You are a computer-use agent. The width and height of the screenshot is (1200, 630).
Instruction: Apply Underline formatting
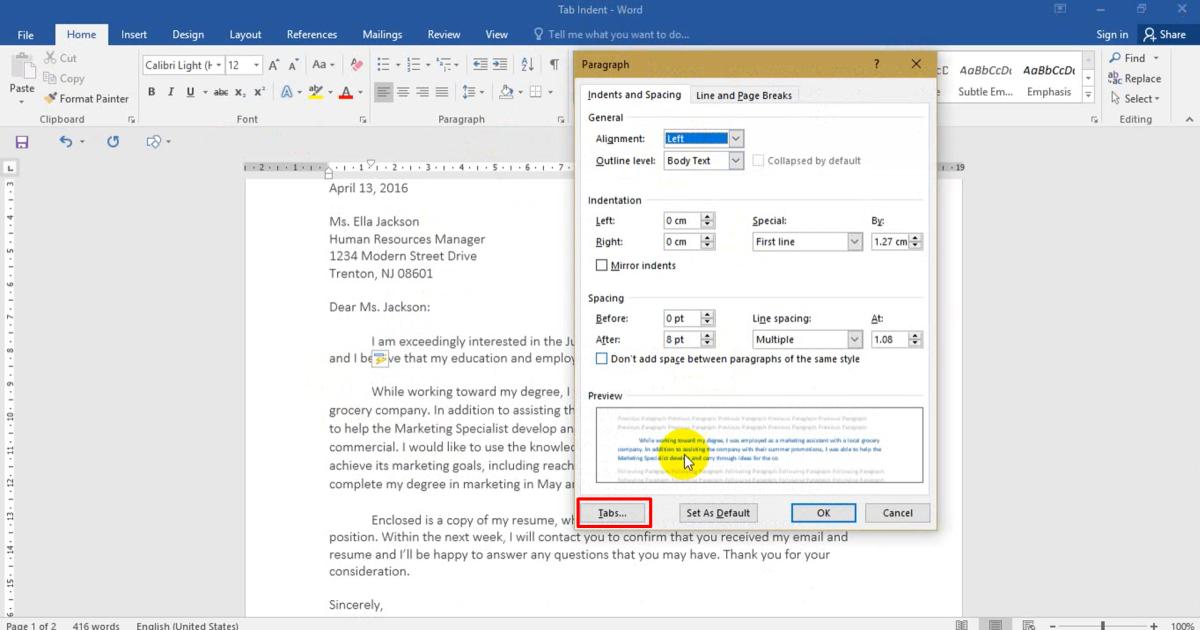tap(190, 92)
